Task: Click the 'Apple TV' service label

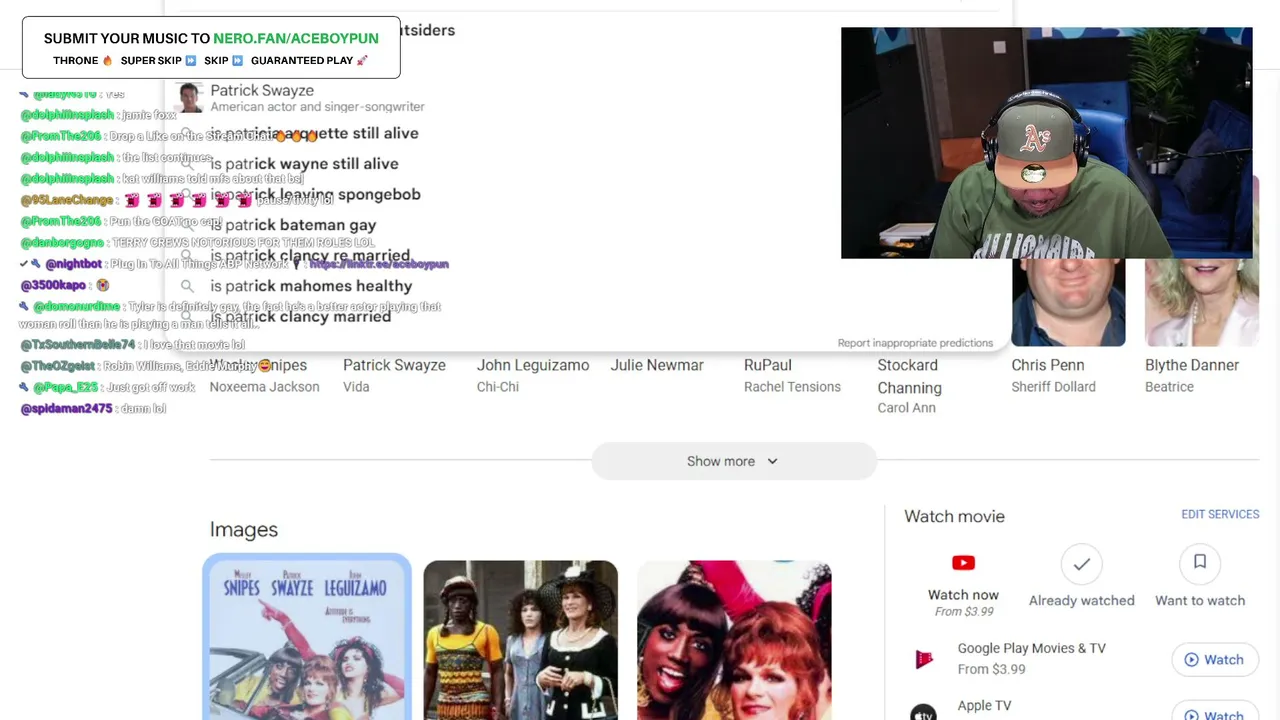Action: point(985,705)
